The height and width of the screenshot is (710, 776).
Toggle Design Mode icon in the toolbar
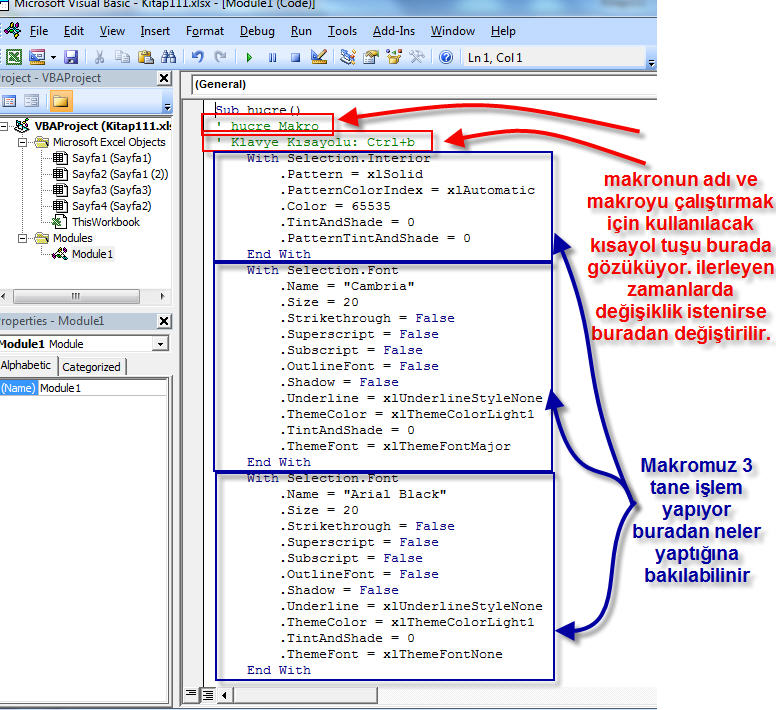tap(319, 58)
